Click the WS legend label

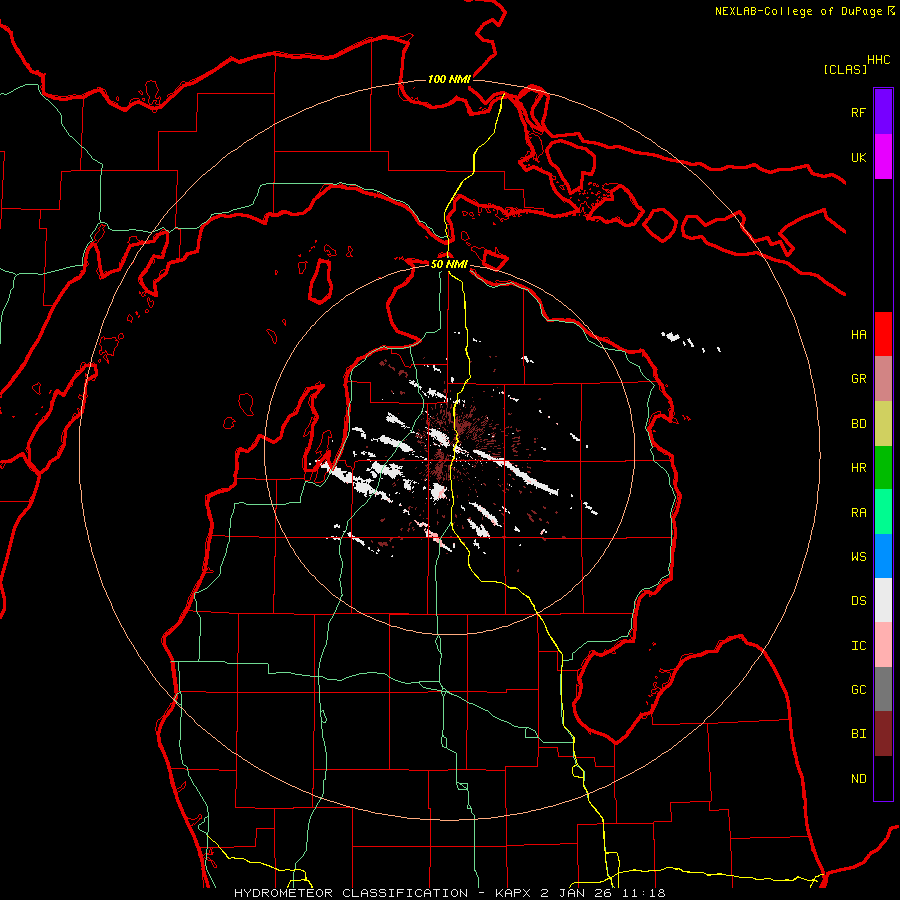tap(858, 557)
